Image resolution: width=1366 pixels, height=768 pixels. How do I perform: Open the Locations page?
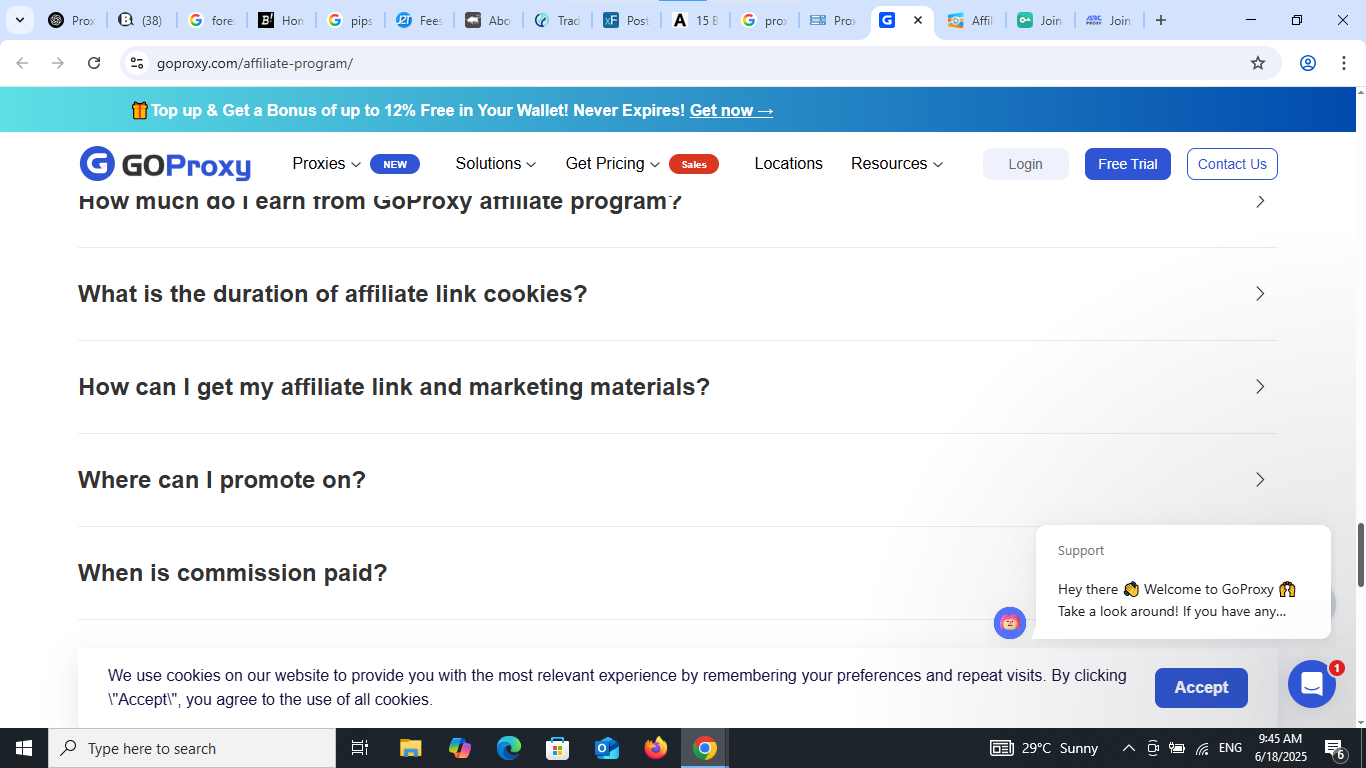[788, 164]
